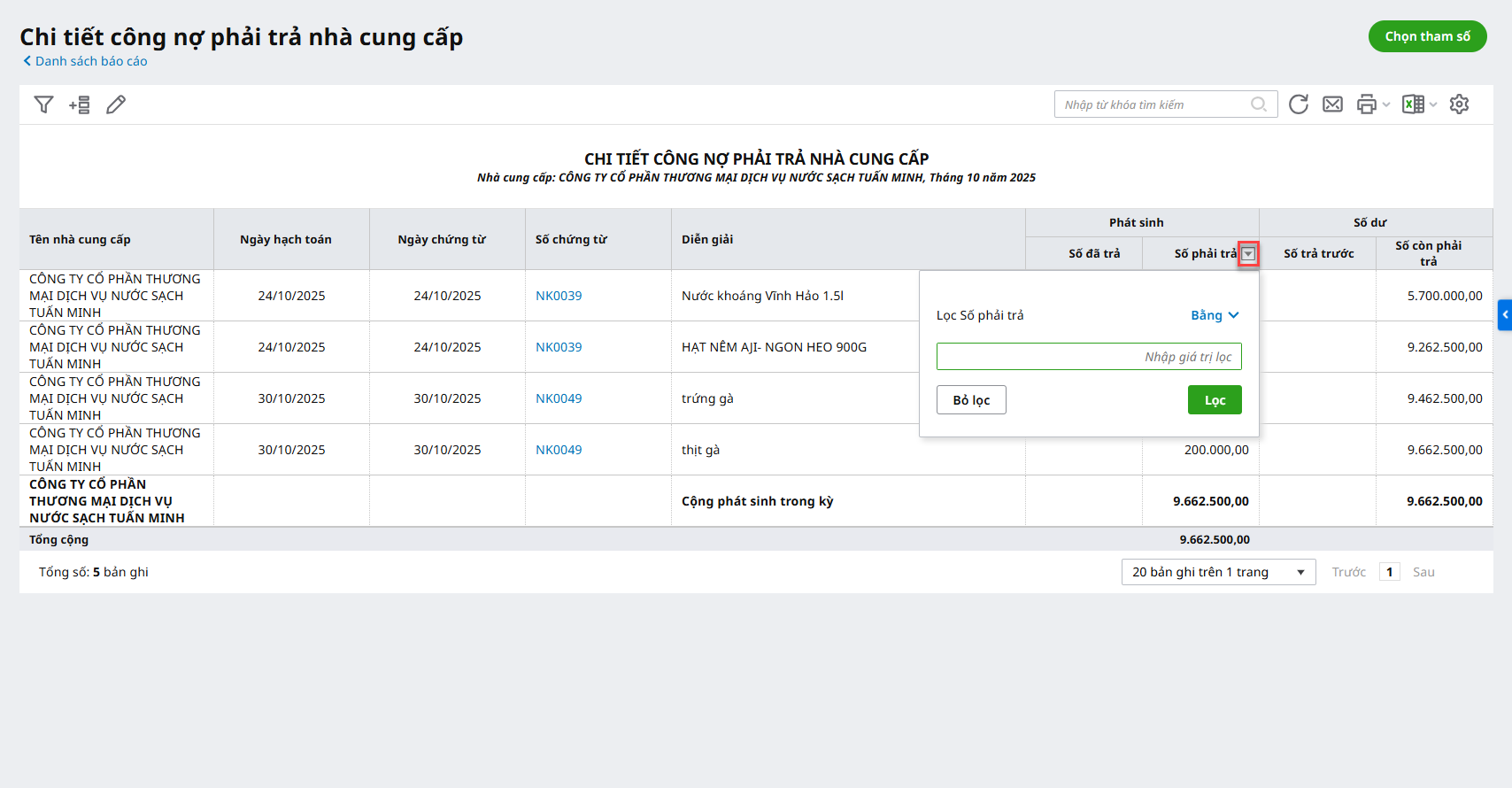
Task: Click the refresh report icon
Action: pos(1298,104)
